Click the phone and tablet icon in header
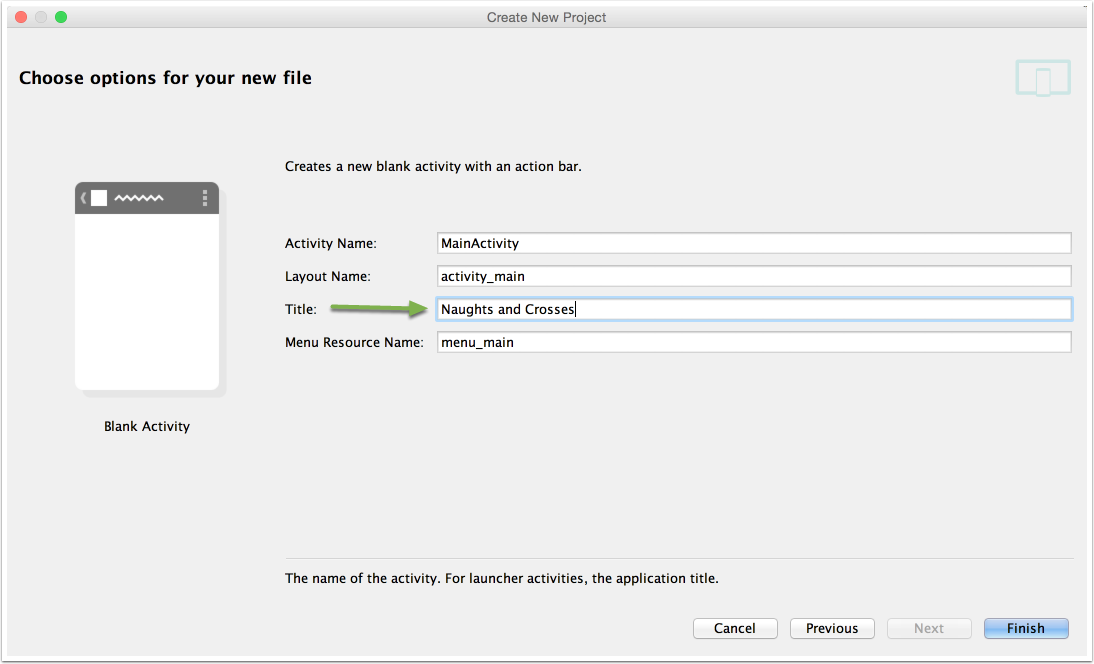 pos(1043,78)
